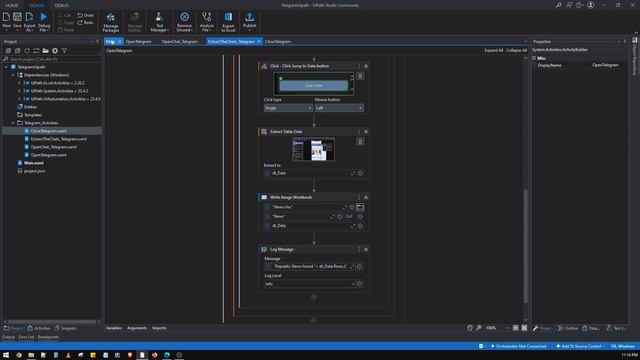Collapse the Extract Table Data activity
Screen dimensions: 640x360
[x=366, y=131]
